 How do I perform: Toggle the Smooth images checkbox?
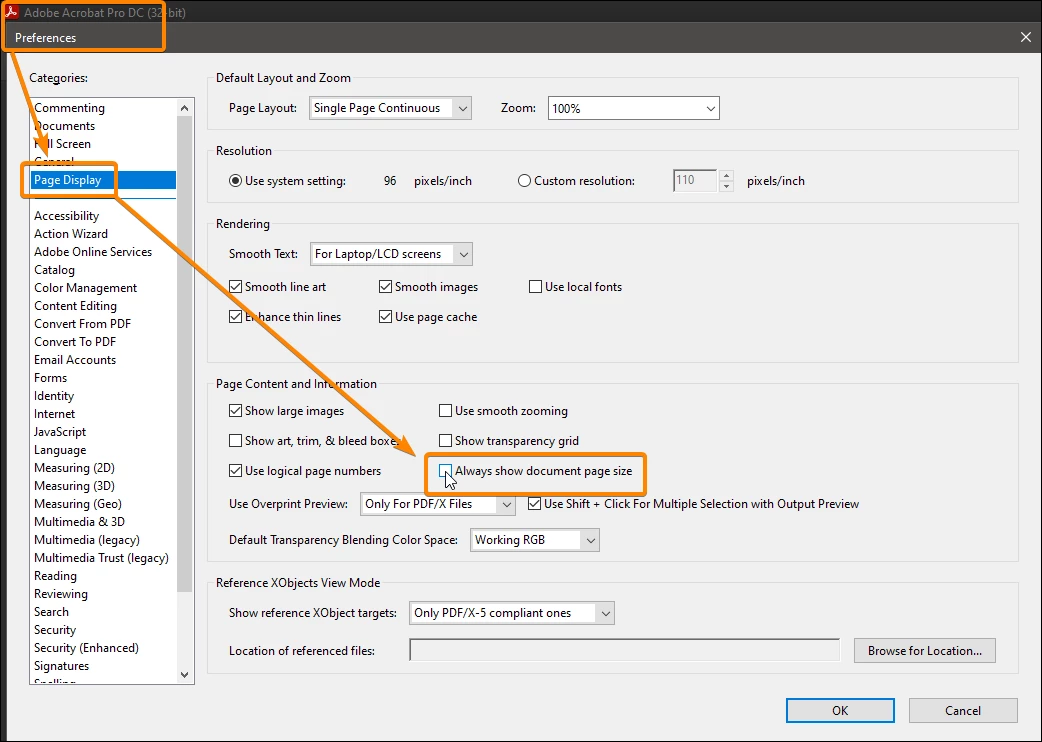coord(385,287)
